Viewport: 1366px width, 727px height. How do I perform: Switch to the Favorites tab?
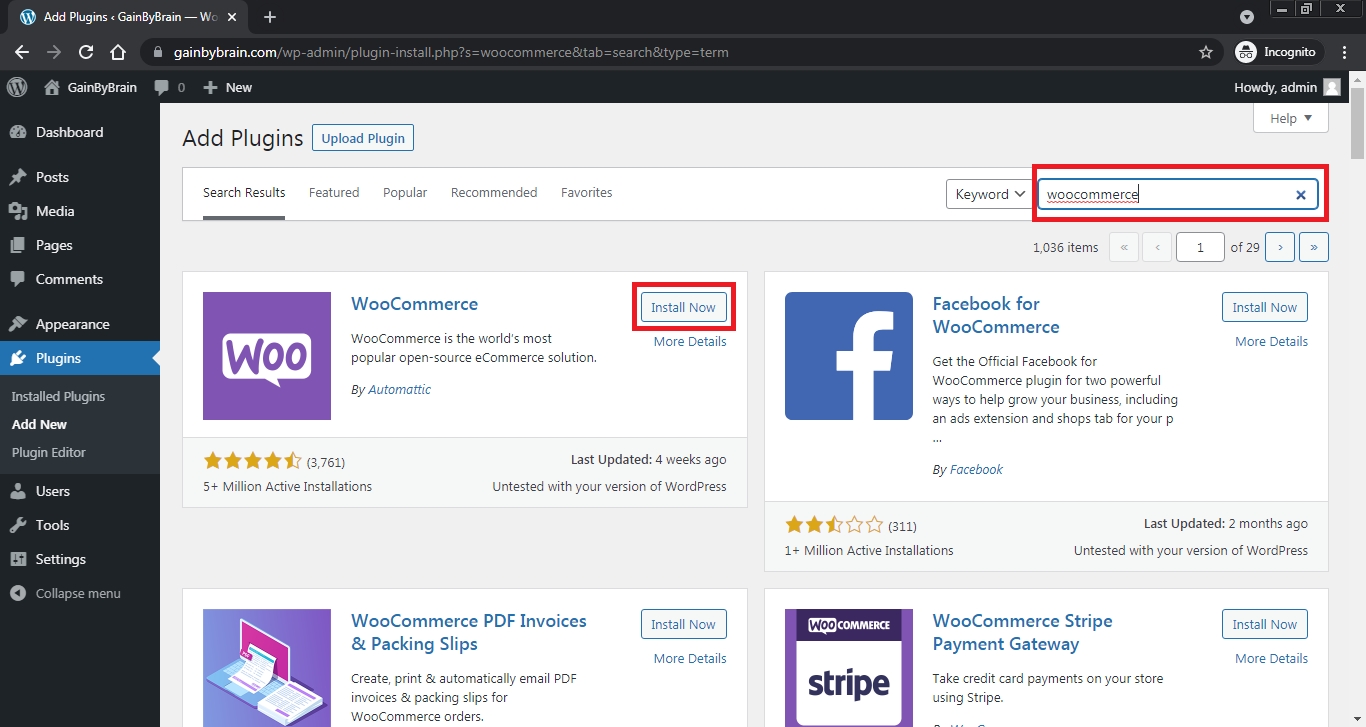(587, 192)
